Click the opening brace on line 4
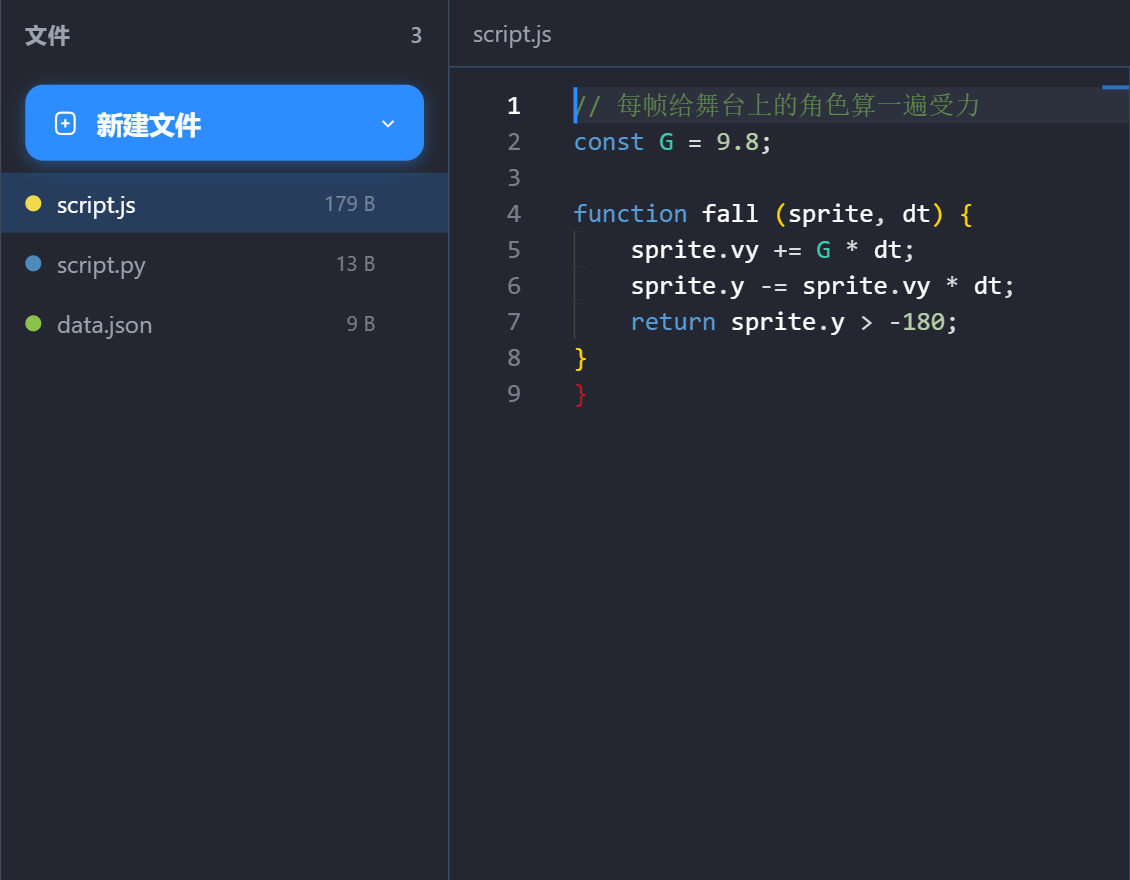The height and width of the screenshot is (880, 1130). [966, 214]
